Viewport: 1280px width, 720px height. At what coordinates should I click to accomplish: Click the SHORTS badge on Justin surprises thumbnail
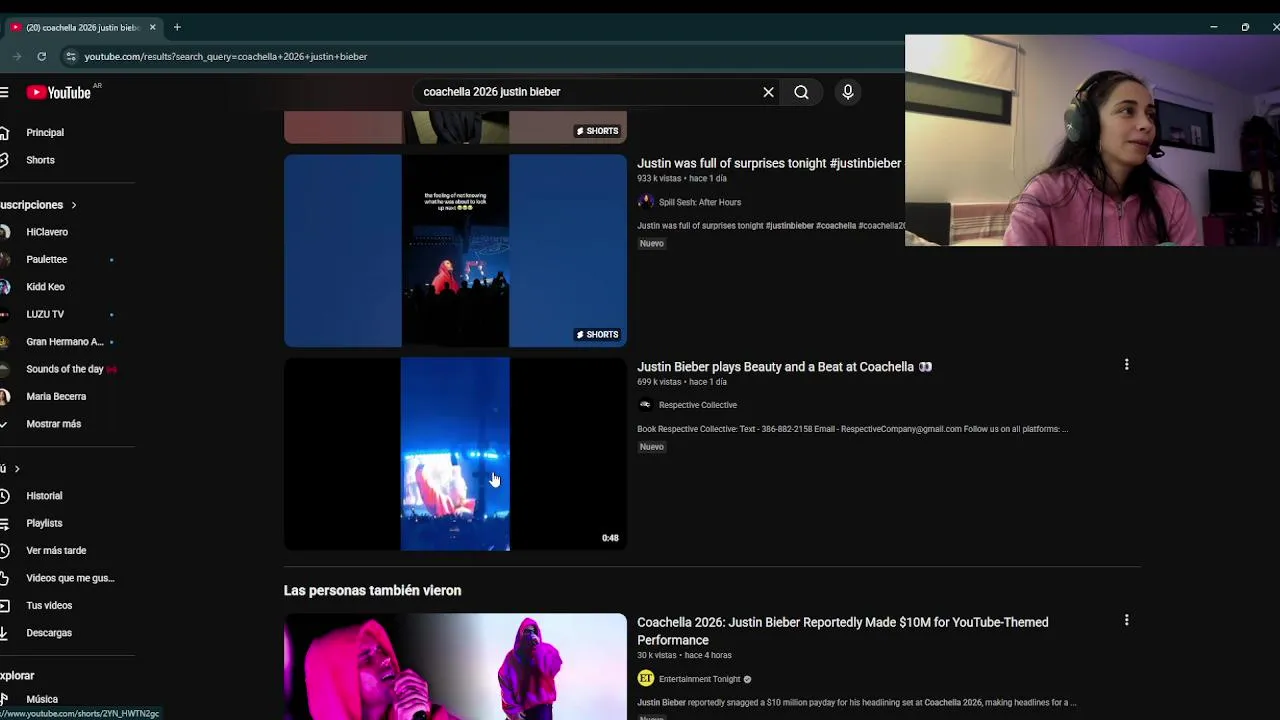pos(598,335)
